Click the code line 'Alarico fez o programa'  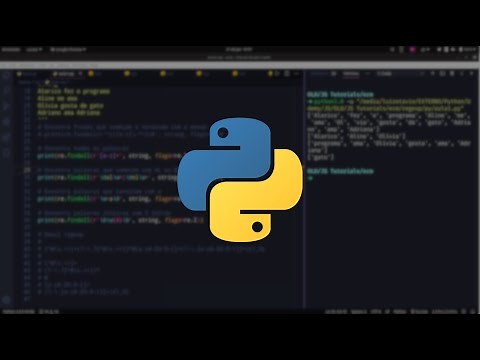[x=74, y=91]
